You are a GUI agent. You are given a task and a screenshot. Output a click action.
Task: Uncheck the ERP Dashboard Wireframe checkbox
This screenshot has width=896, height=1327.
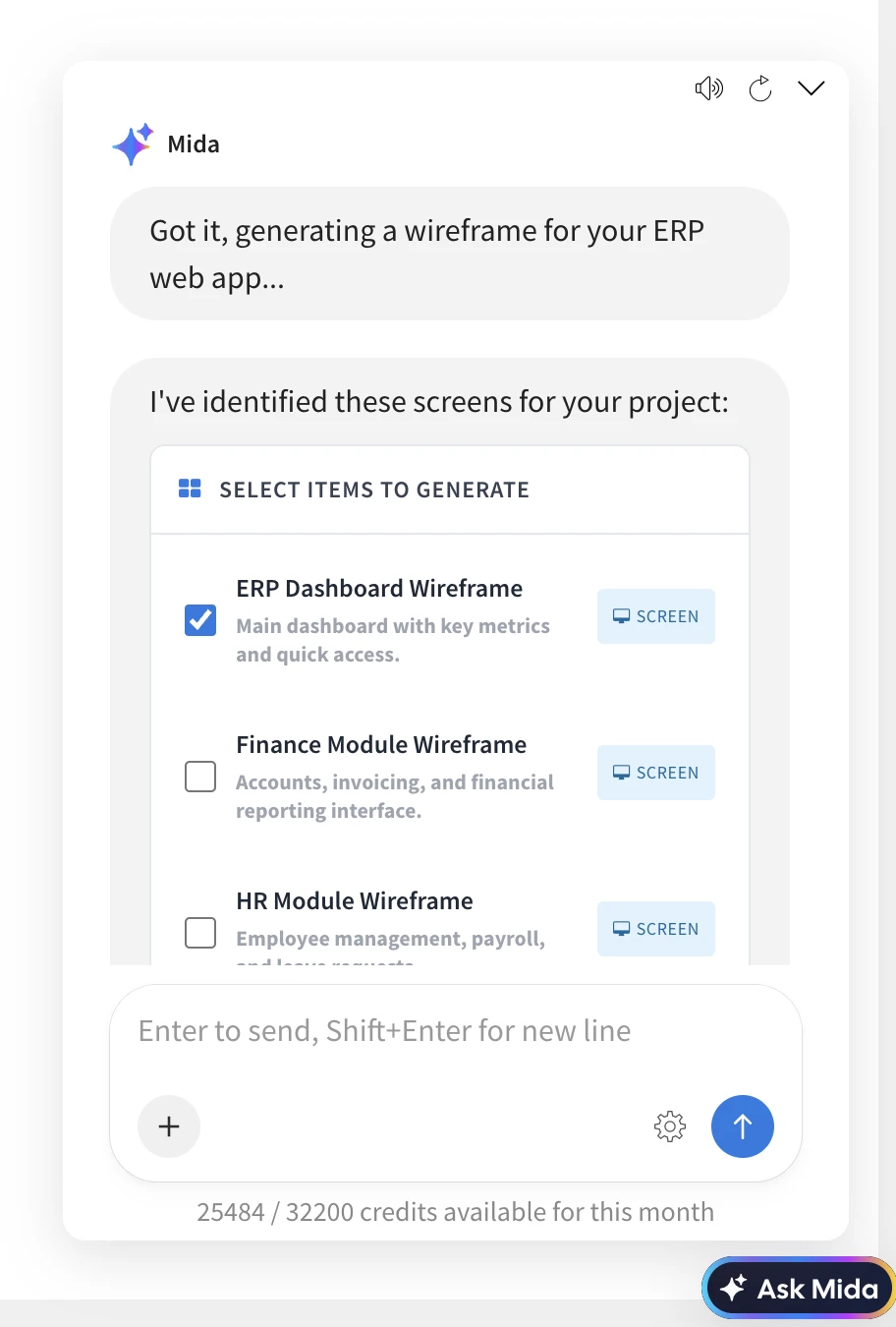(x=200, y=620)
